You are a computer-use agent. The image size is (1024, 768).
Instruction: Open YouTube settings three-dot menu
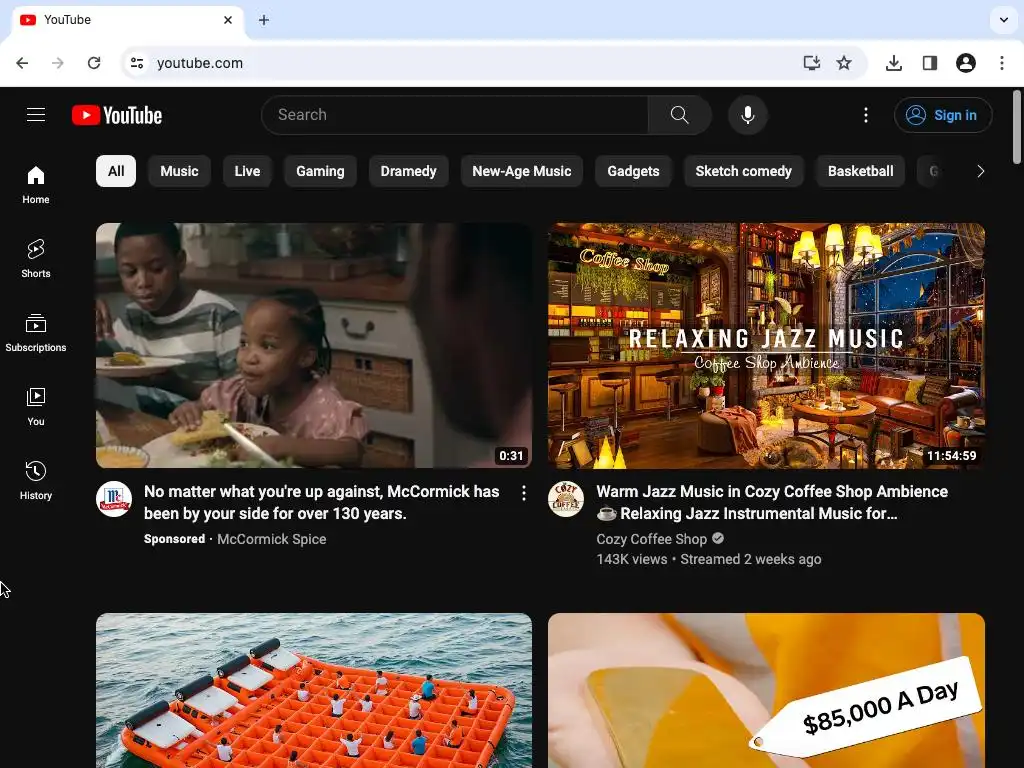click(x=866, y=115)
